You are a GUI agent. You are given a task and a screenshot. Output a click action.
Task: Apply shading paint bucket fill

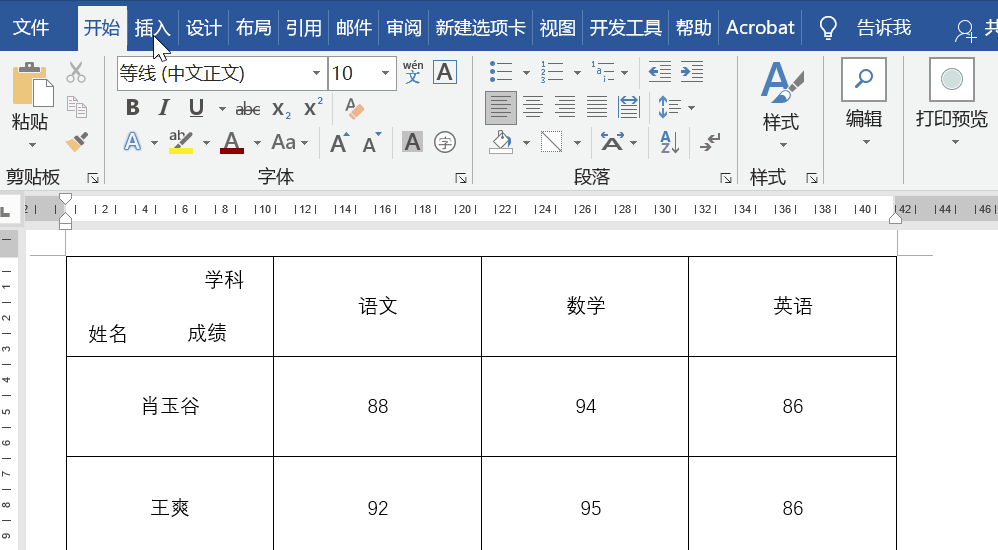(501, 142)
